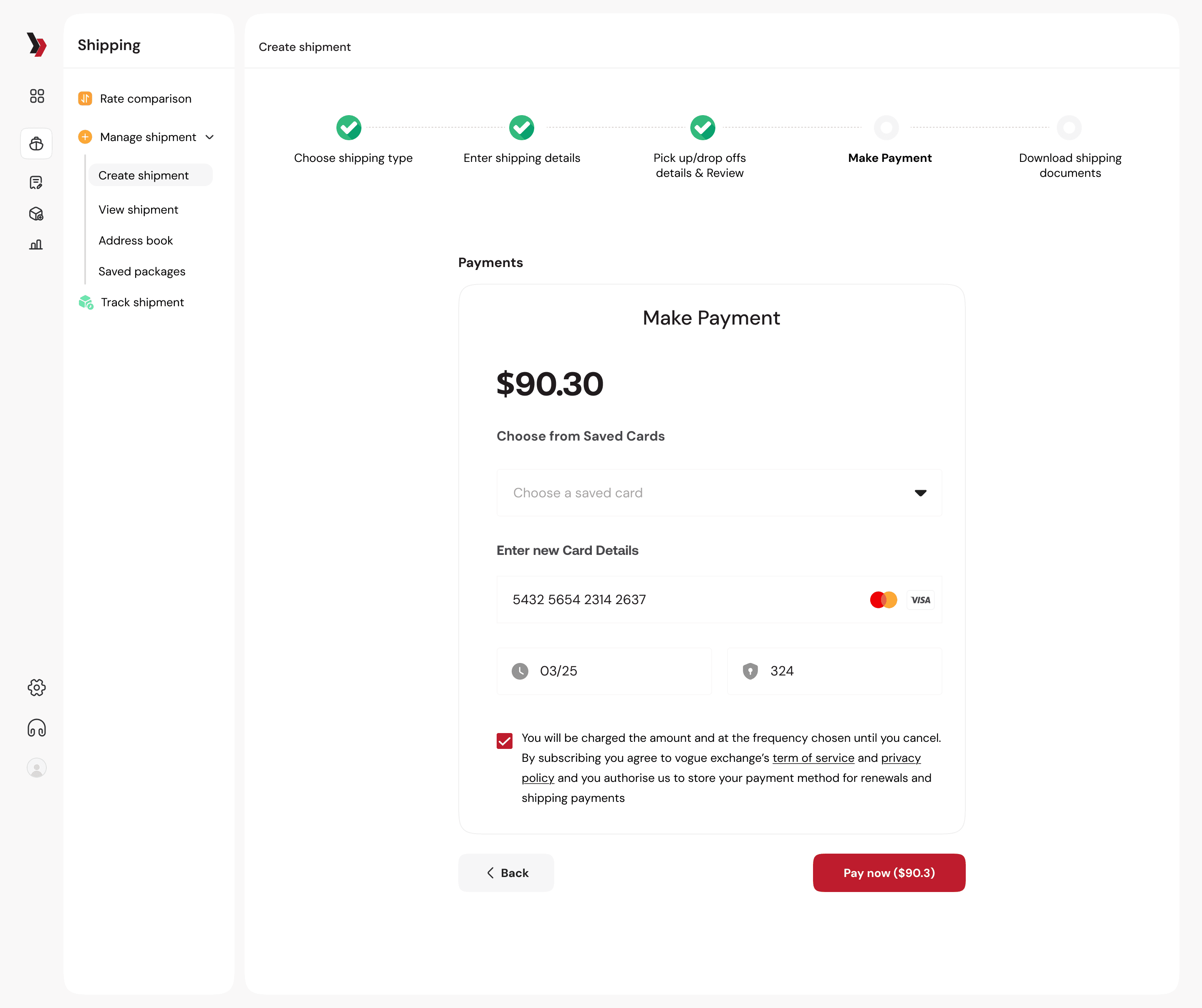Open View shipment menu item

(x=138, y=210)
